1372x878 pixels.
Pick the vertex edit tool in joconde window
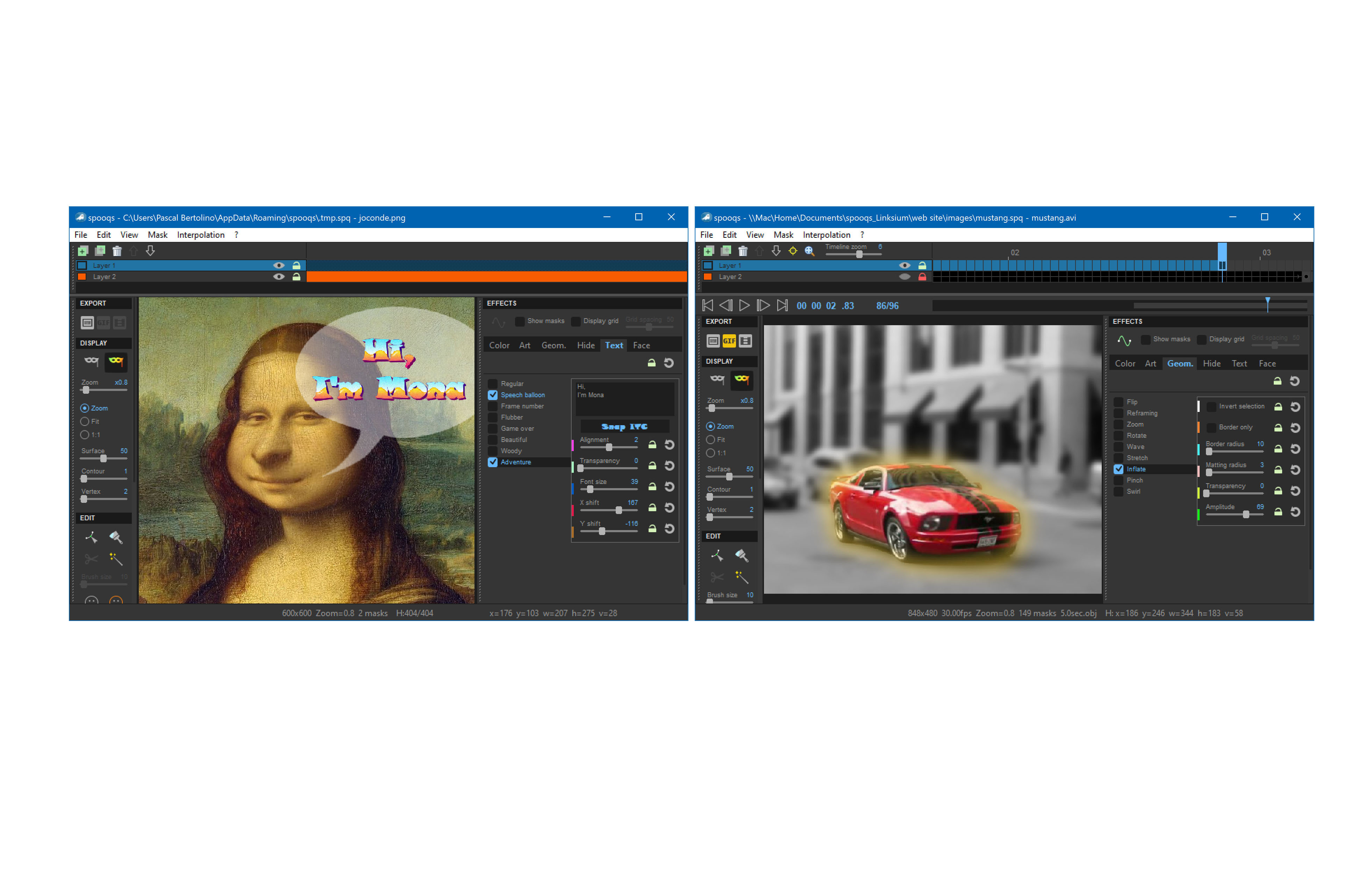[x=91, y=537]
